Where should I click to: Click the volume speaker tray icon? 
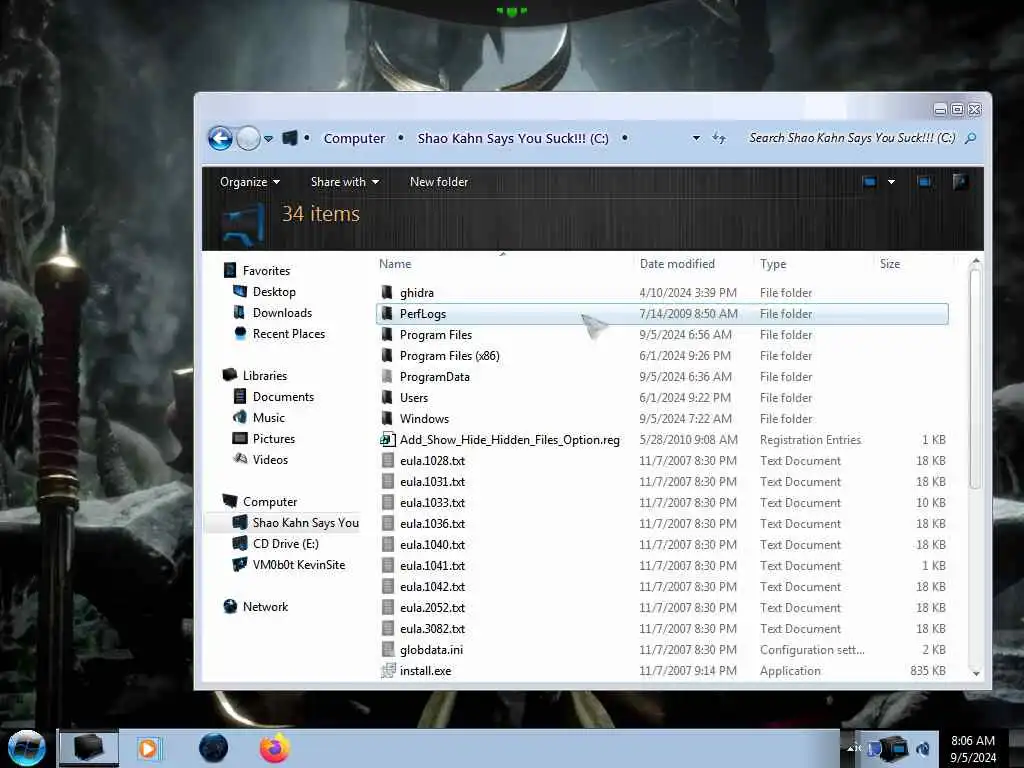(x=922, y=749)
